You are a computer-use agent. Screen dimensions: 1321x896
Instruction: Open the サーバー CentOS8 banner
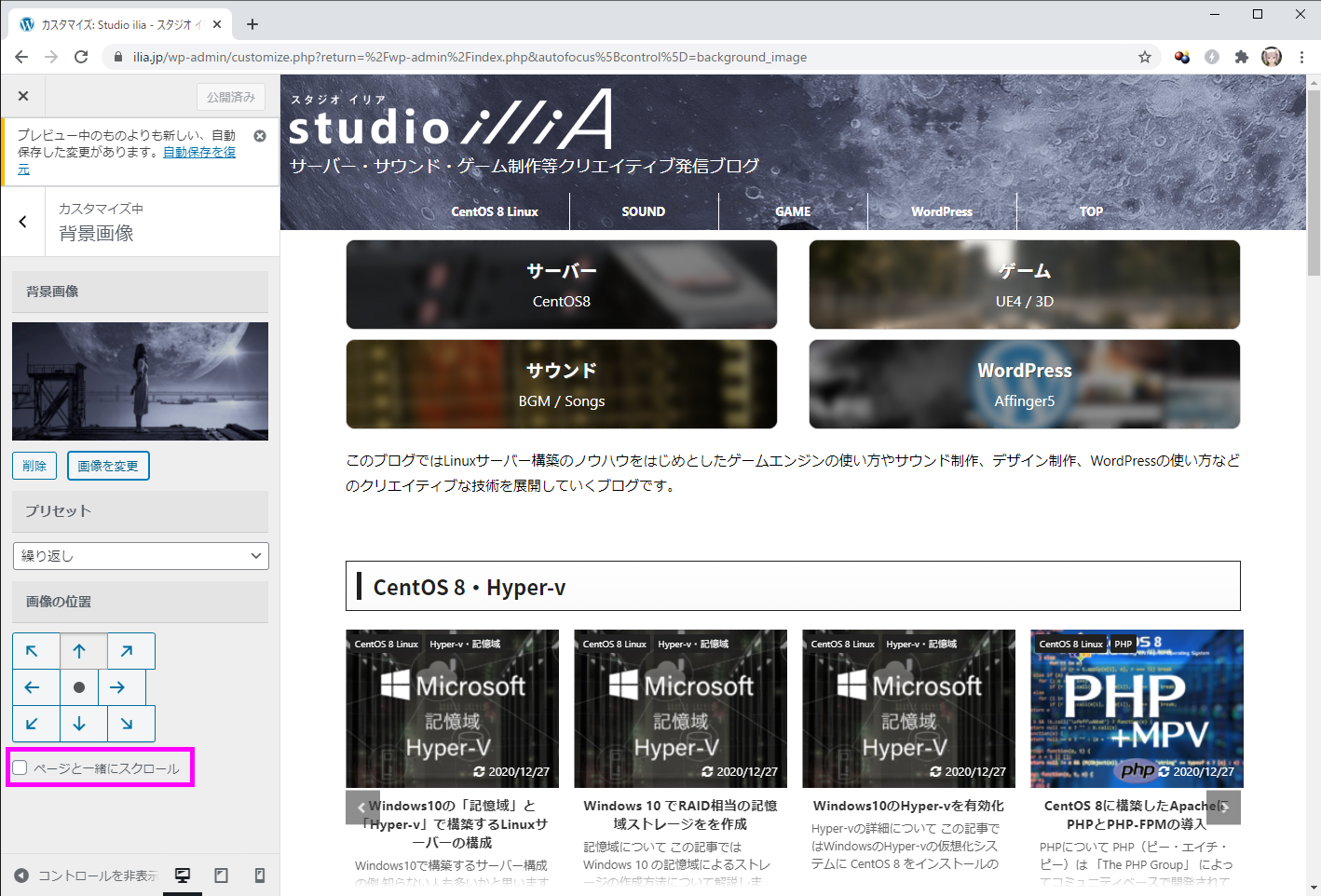tap(562, 285)
